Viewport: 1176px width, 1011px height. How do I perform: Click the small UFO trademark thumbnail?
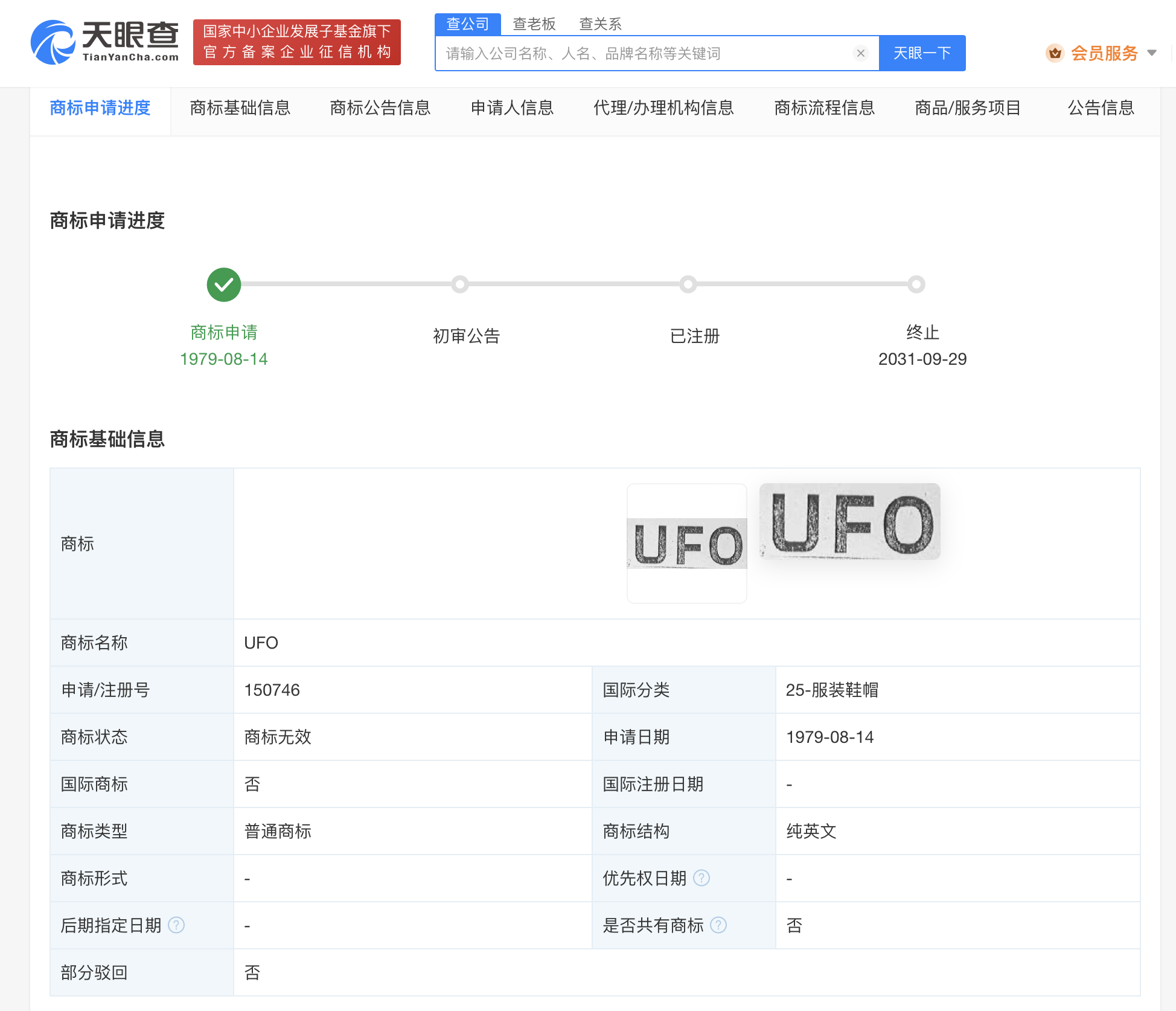point(687,543)
